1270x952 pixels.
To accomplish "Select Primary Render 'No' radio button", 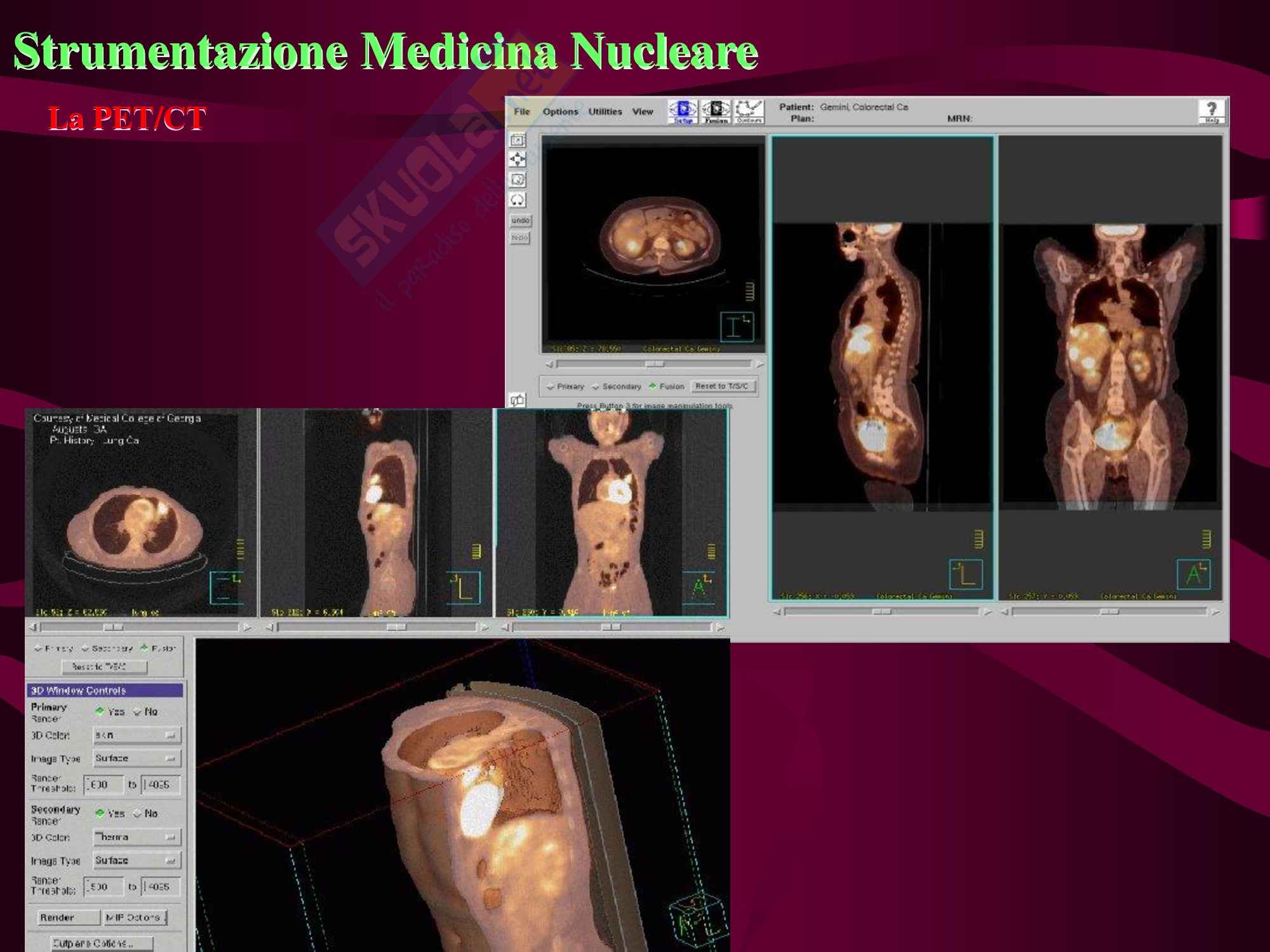I will (138, 712).
